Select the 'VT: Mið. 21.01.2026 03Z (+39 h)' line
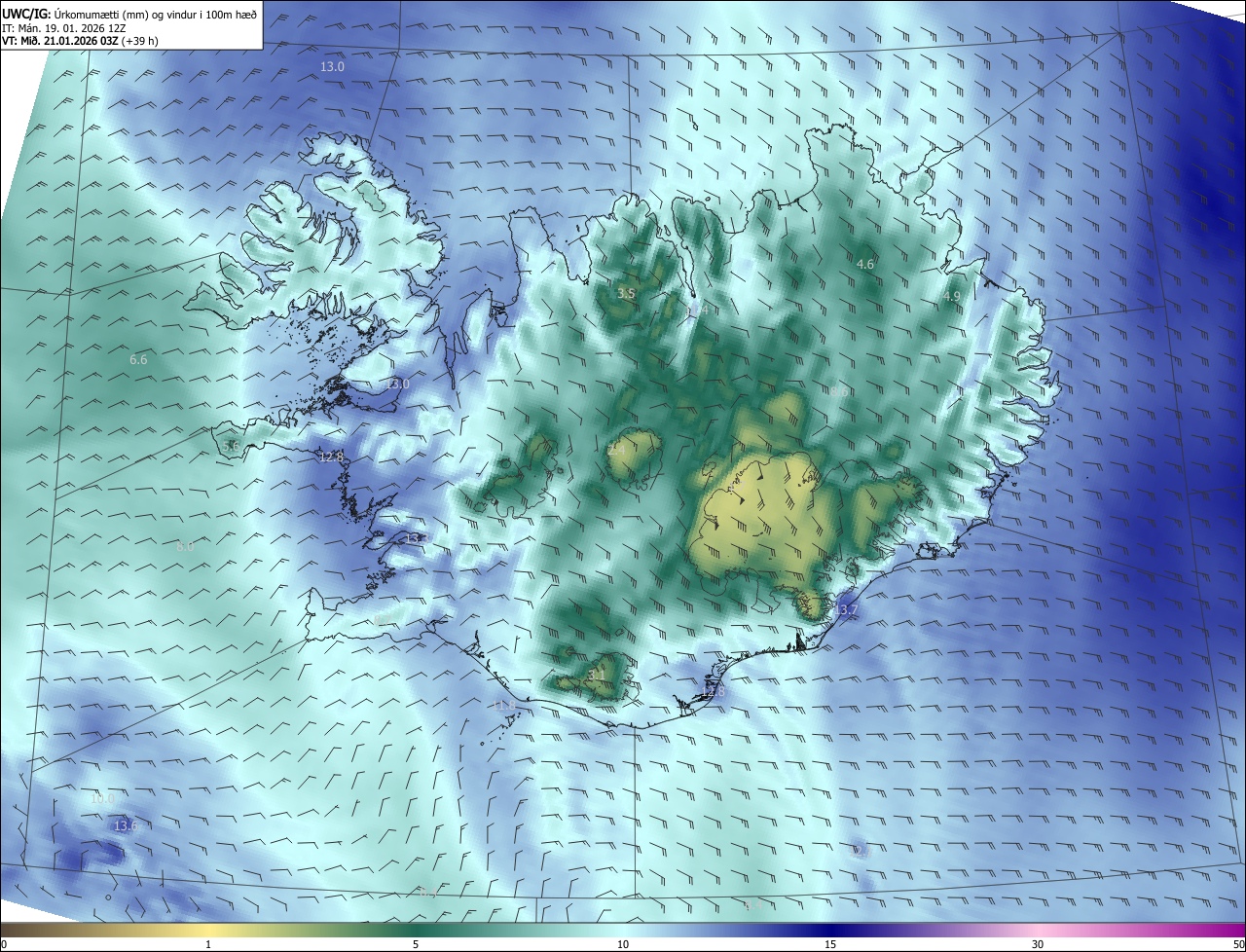Image resolution: width=1246 pixels, height=952 pixels. click(x=80, y=42)
